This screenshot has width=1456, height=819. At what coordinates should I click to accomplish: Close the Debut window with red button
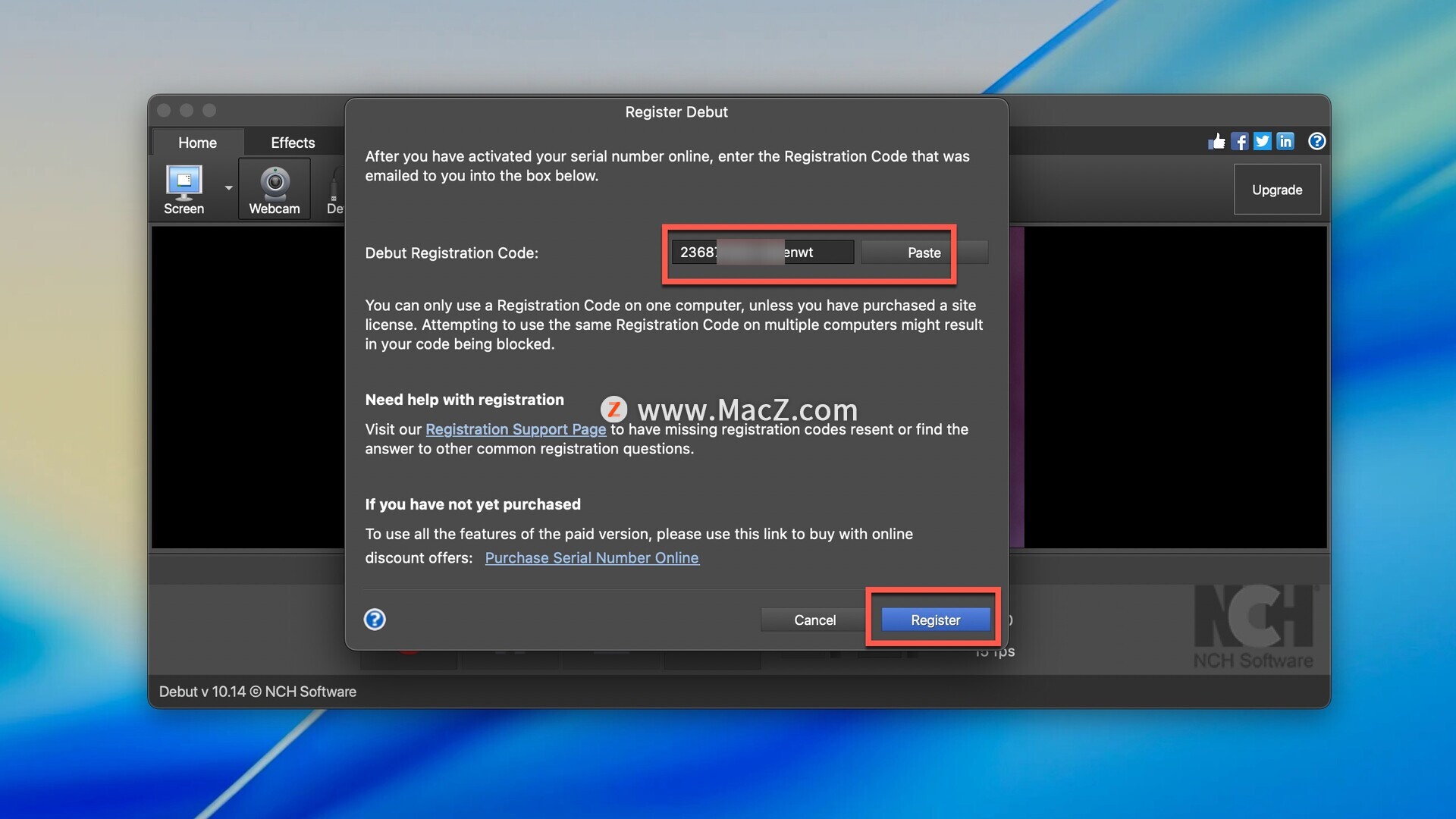point(164,111)
